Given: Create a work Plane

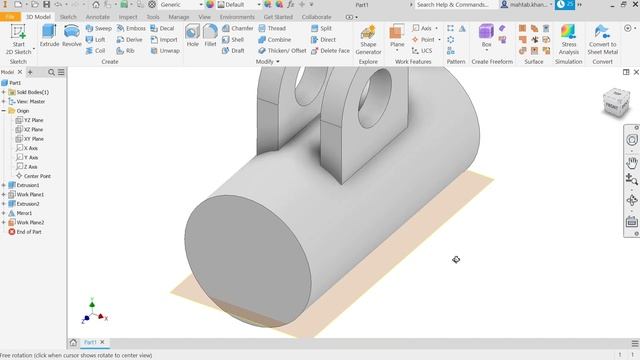Looking at the screenshot, I should click(397, 37).
